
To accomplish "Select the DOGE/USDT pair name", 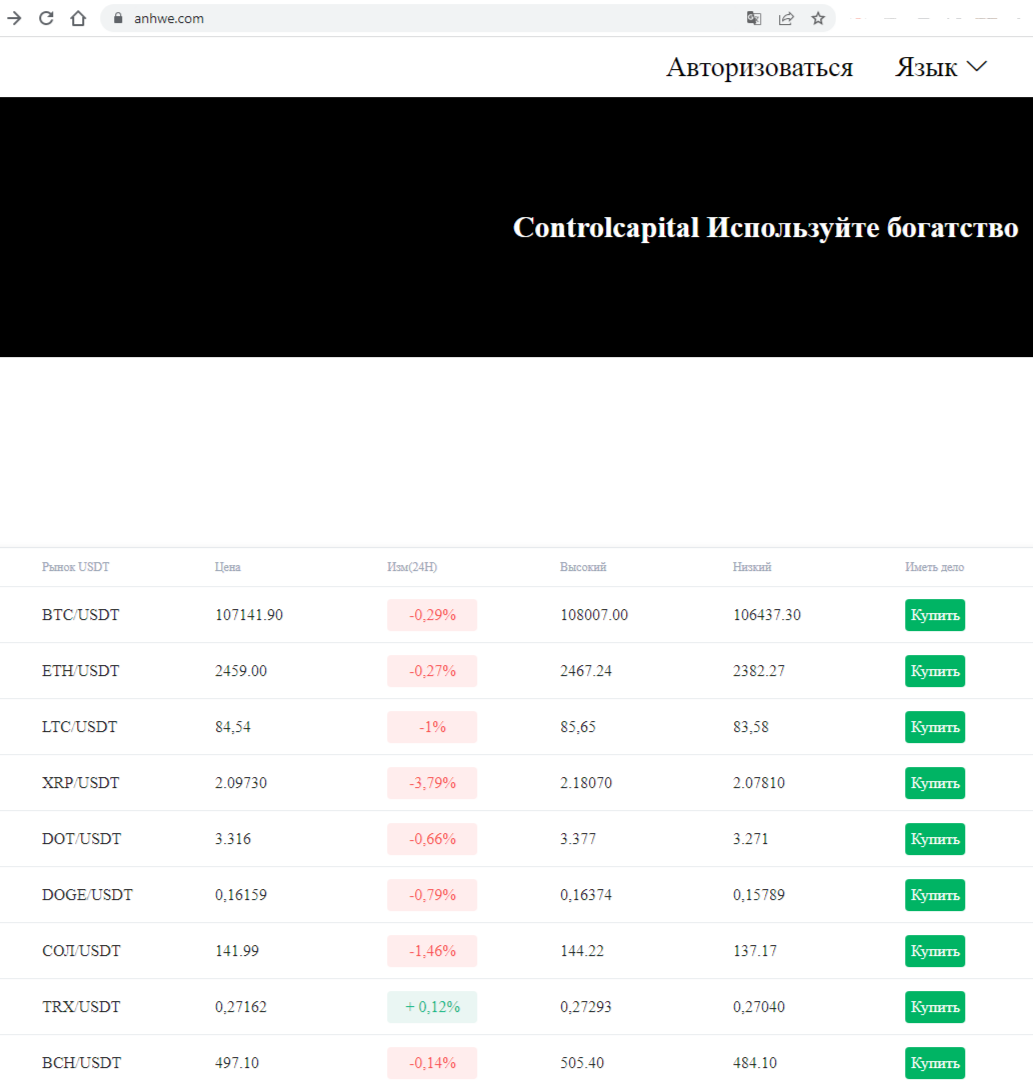I will coord(87,895).
